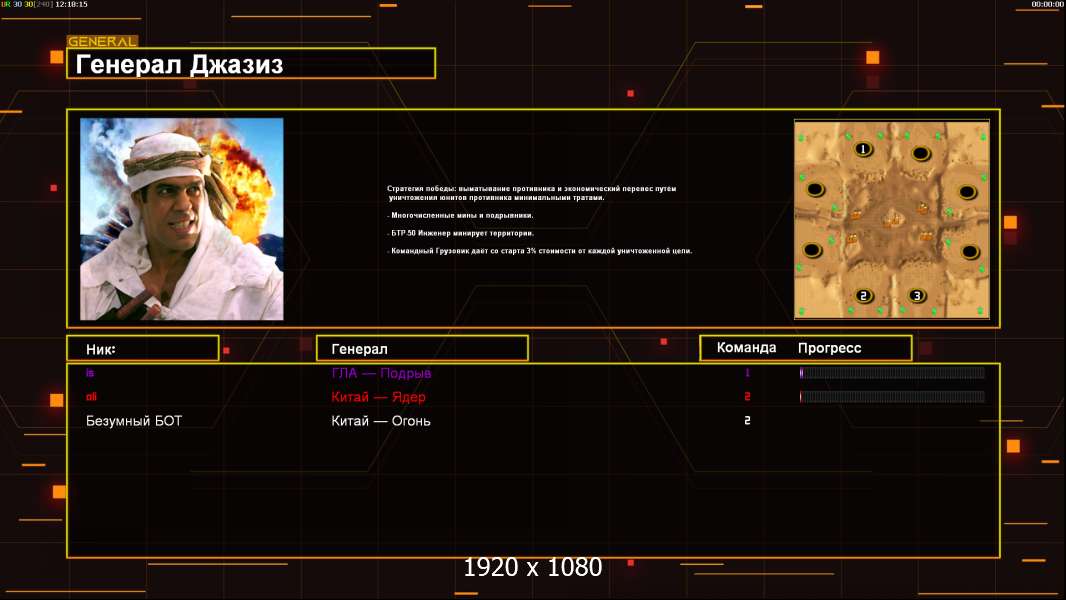Select the empty start slot on the upper-left map edge
Screen dimensions: 1066x600
click(815, 190)
